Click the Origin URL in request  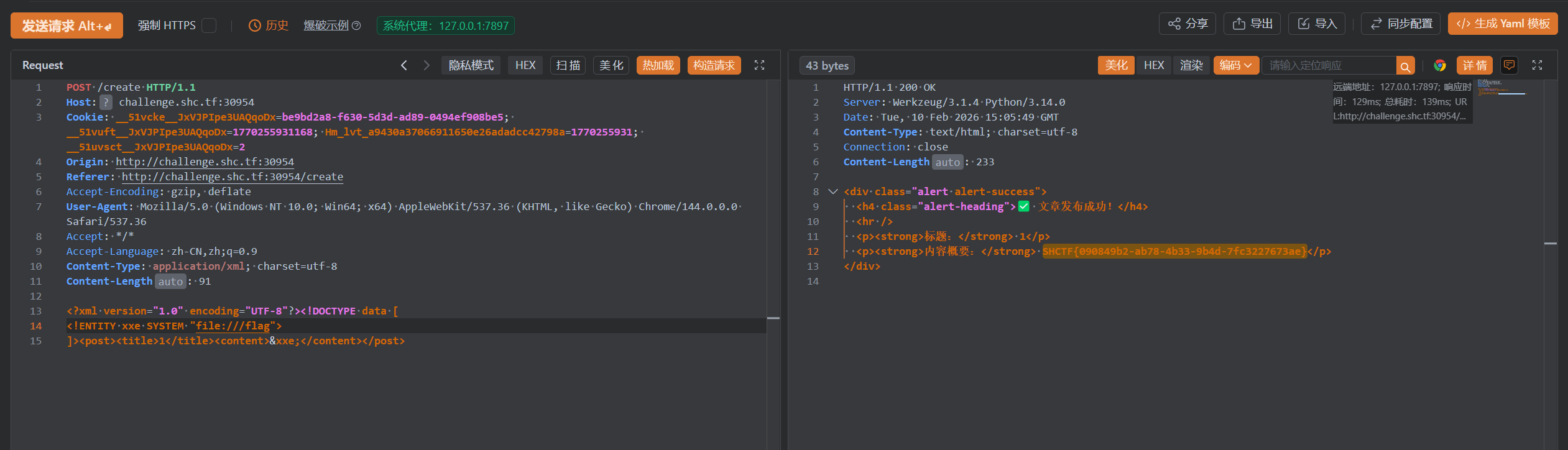click(205, 162)
